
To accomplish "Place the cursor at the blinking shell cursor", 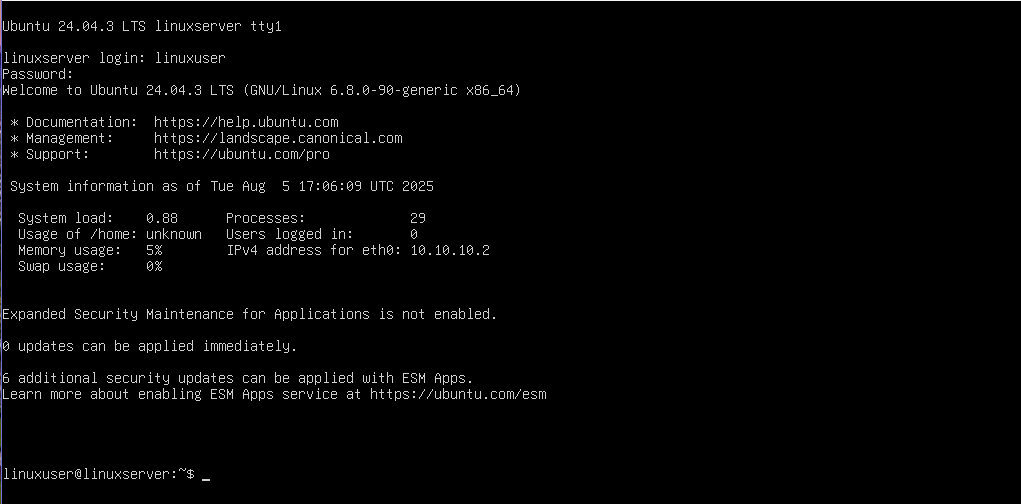I will click(x=206, y=475).
